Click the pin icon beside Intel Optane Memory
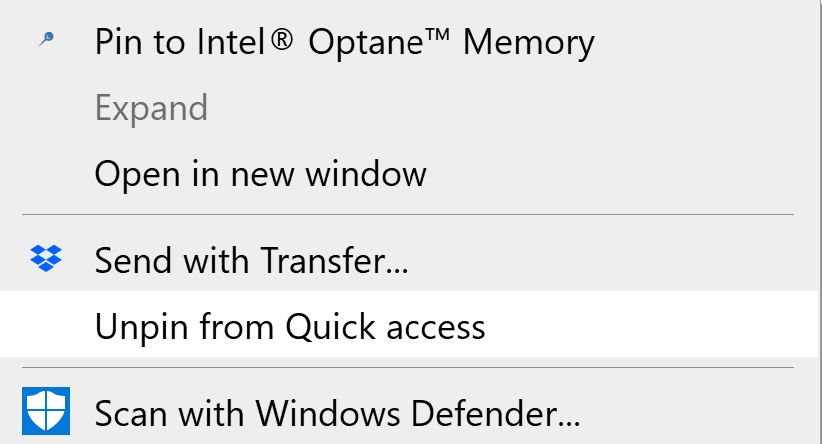 46,39
